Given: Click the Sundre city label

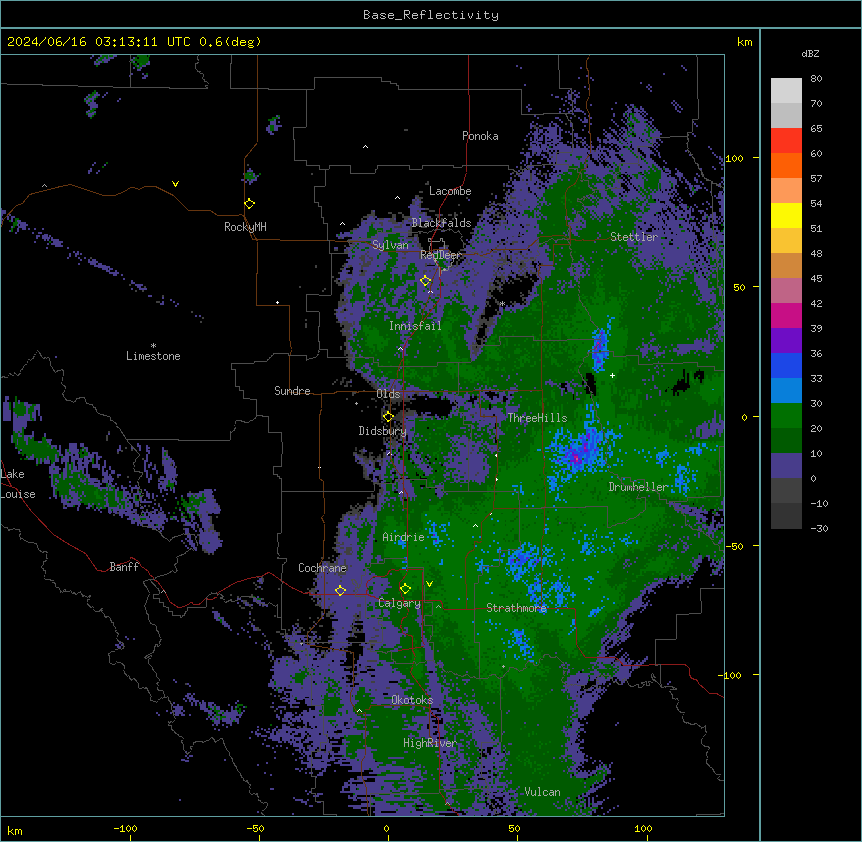Looking at the screenshot, I should tap(292, 391).
